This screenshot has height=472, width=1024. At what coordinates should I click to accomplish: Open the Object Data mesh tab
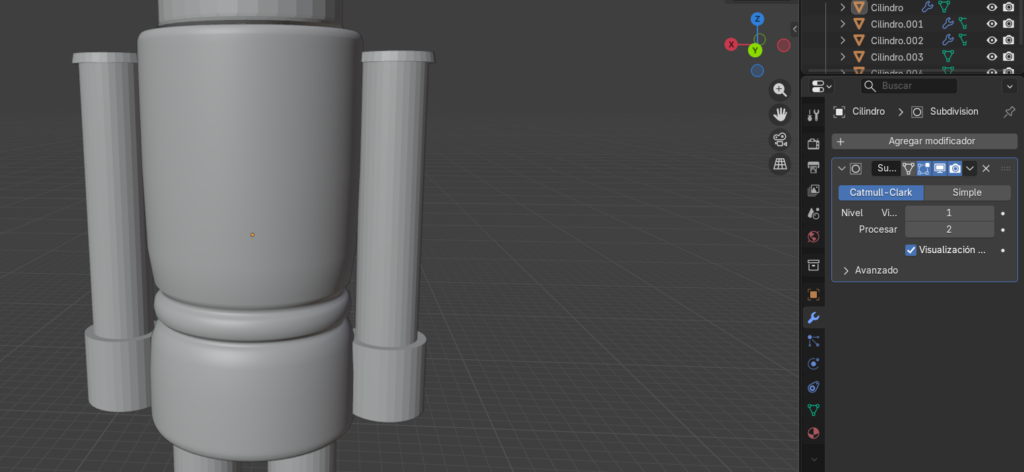click(x=813, y=410)
